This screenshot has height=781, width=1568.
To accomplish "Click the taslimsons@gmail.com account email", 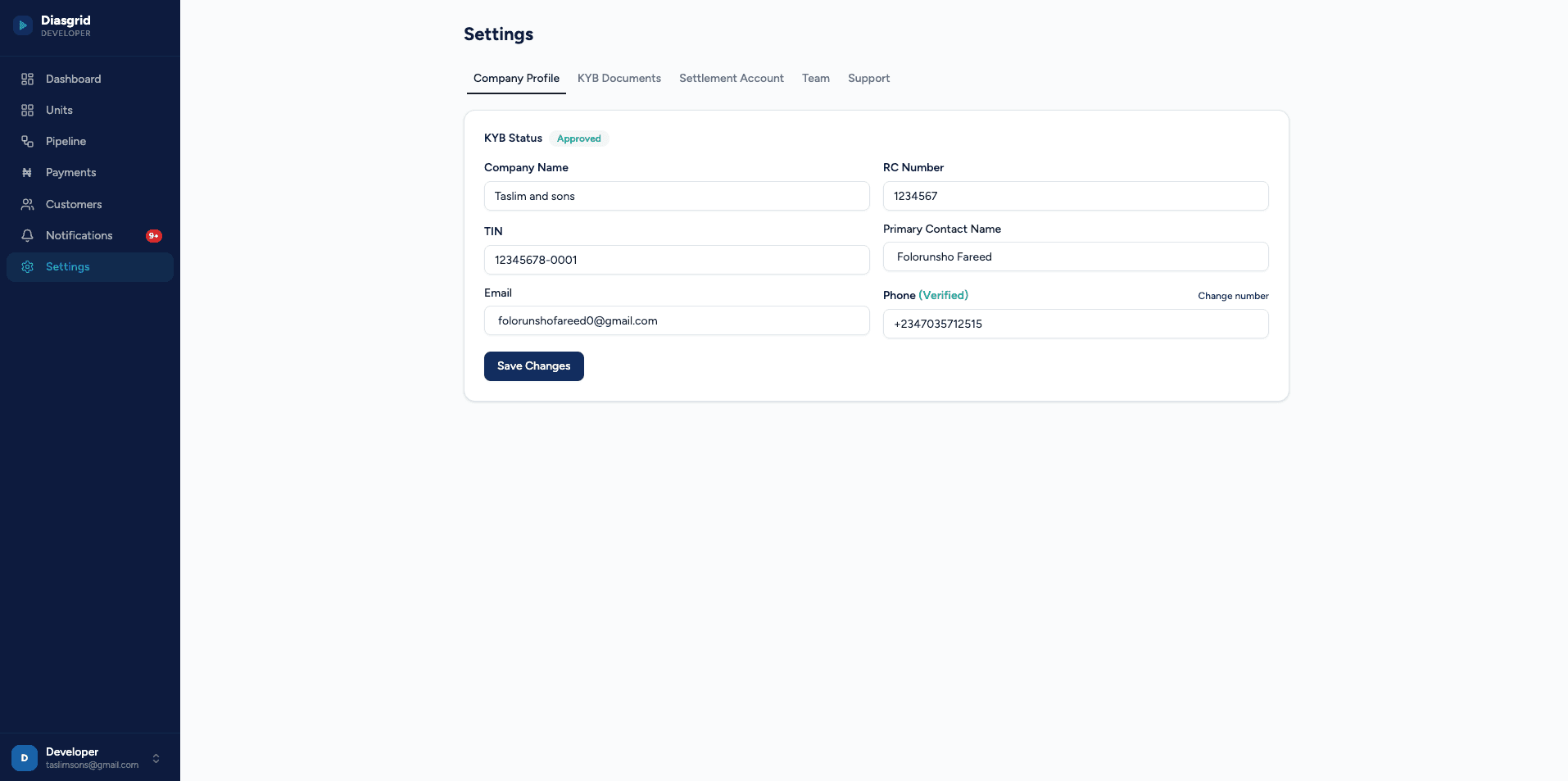I will [x=92, y=765].
